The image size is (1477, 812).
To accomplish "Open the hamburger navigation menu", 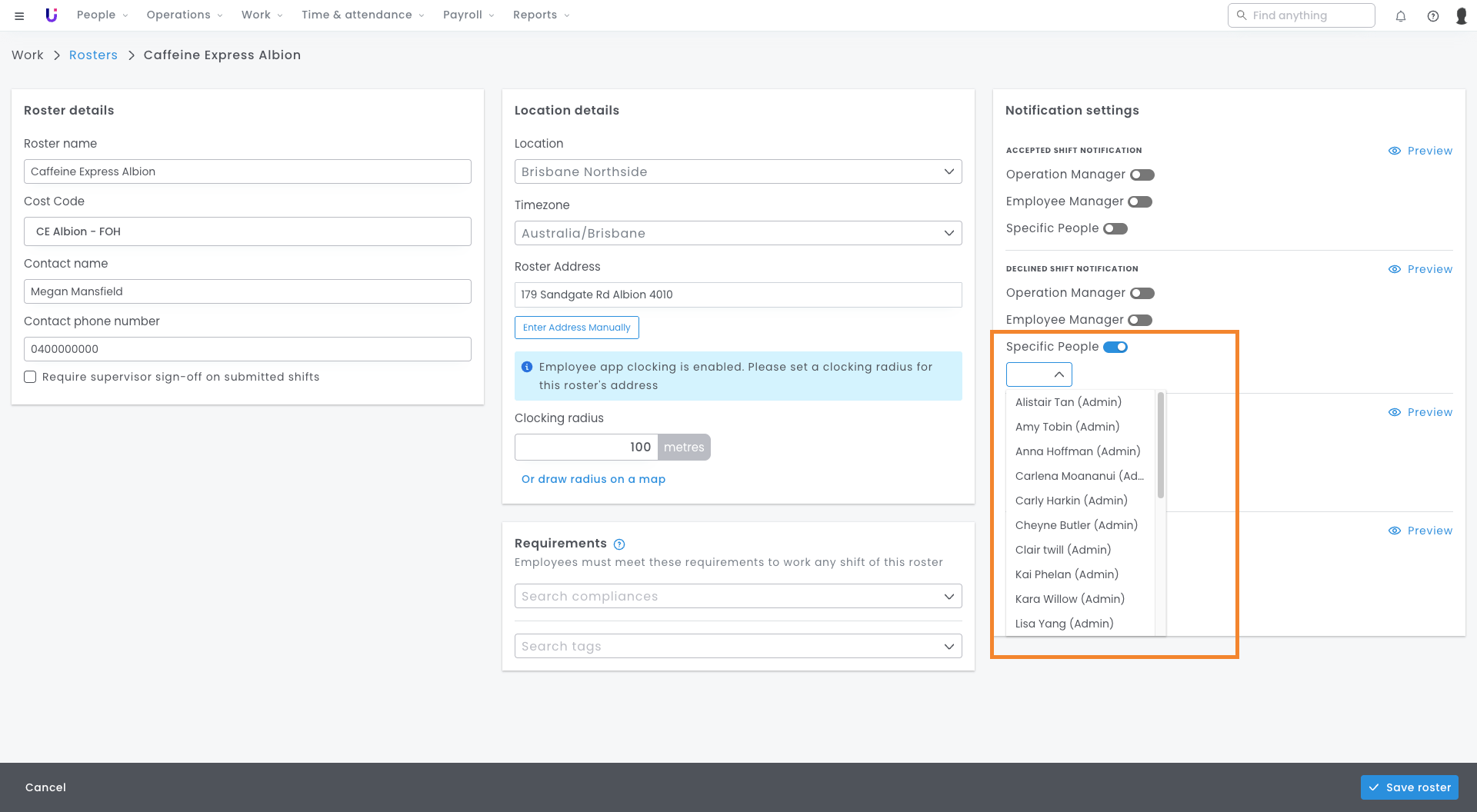I will click(19, 15).
